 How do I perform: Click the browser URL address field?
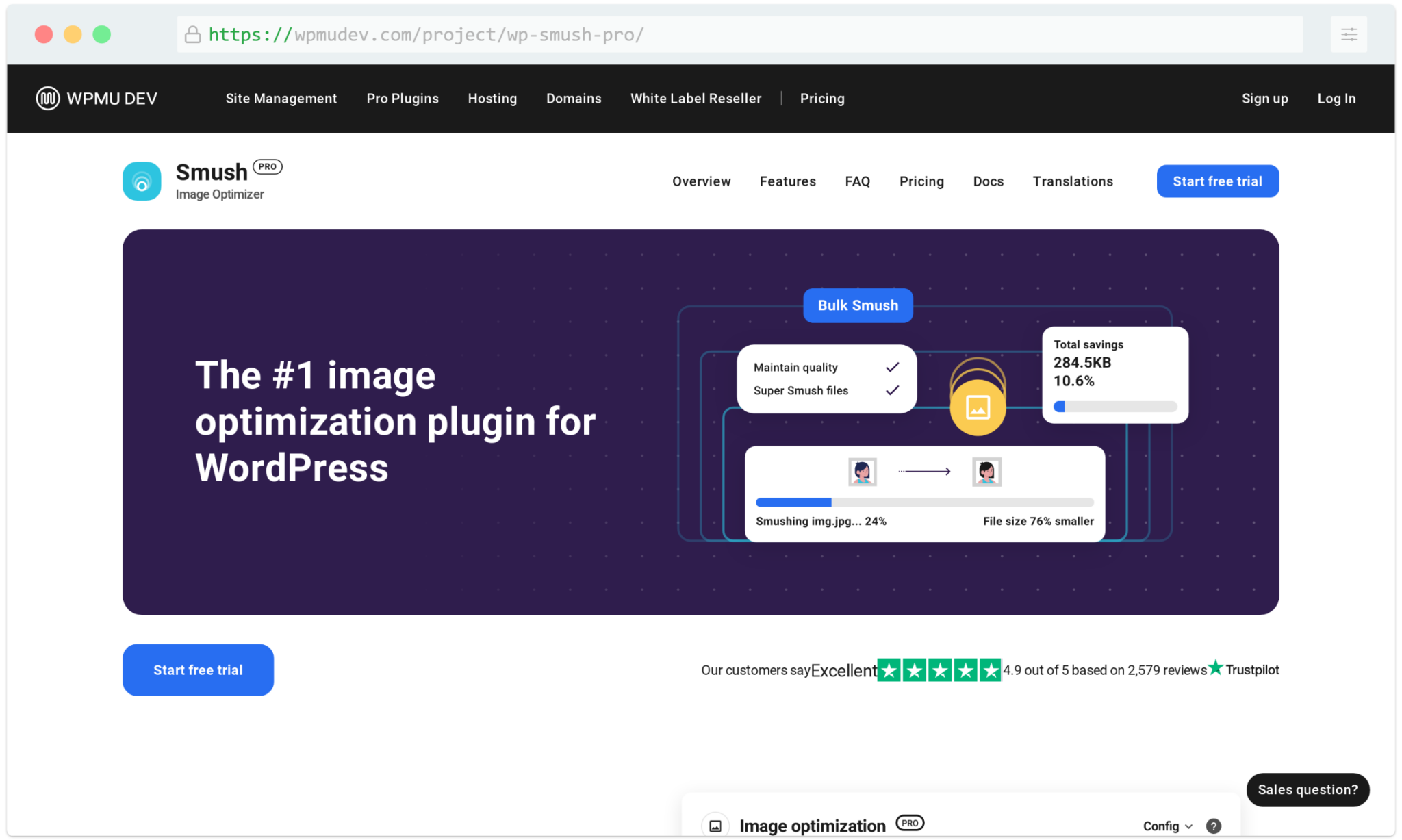coord(739,34)
